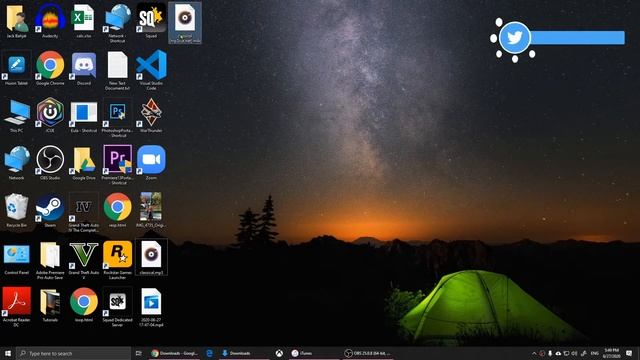
Task: Click the taskbar search box
Action: pos(74,353)
